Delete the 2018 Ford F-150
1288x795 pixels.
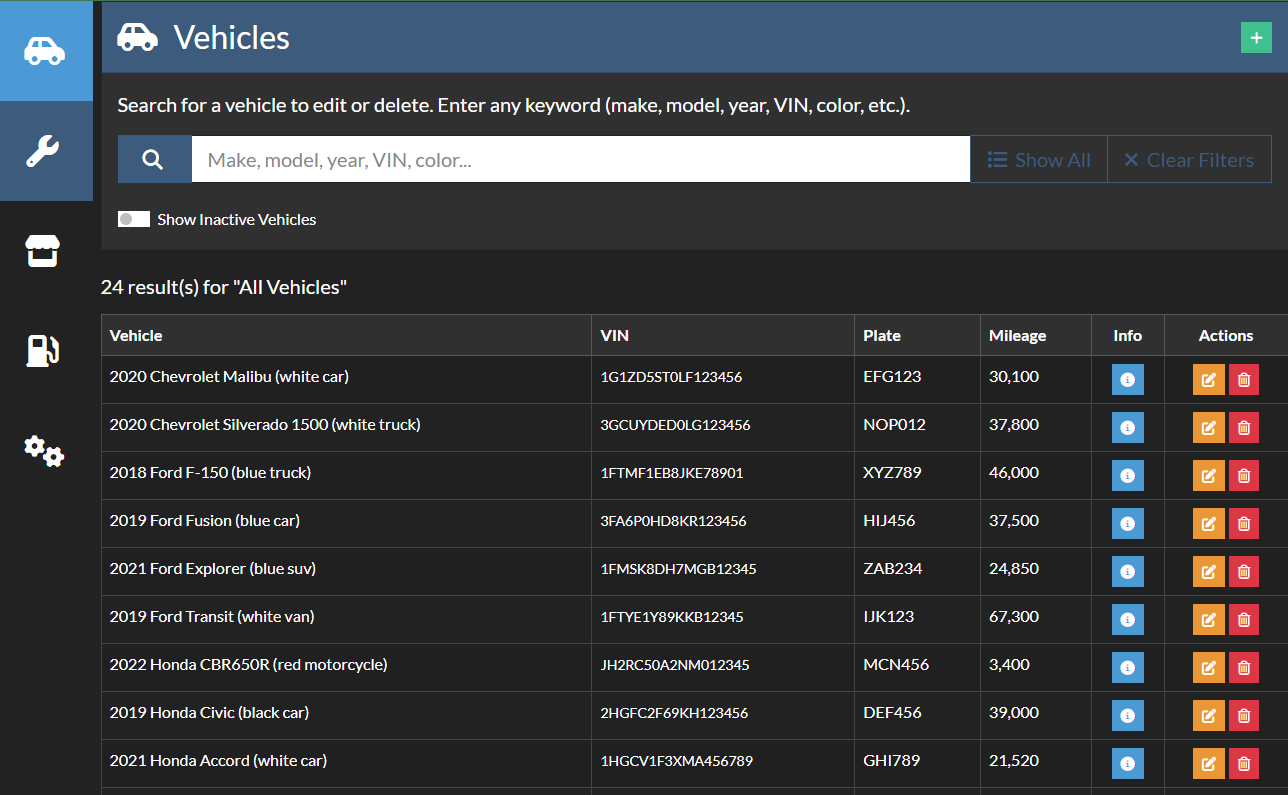1244,475
